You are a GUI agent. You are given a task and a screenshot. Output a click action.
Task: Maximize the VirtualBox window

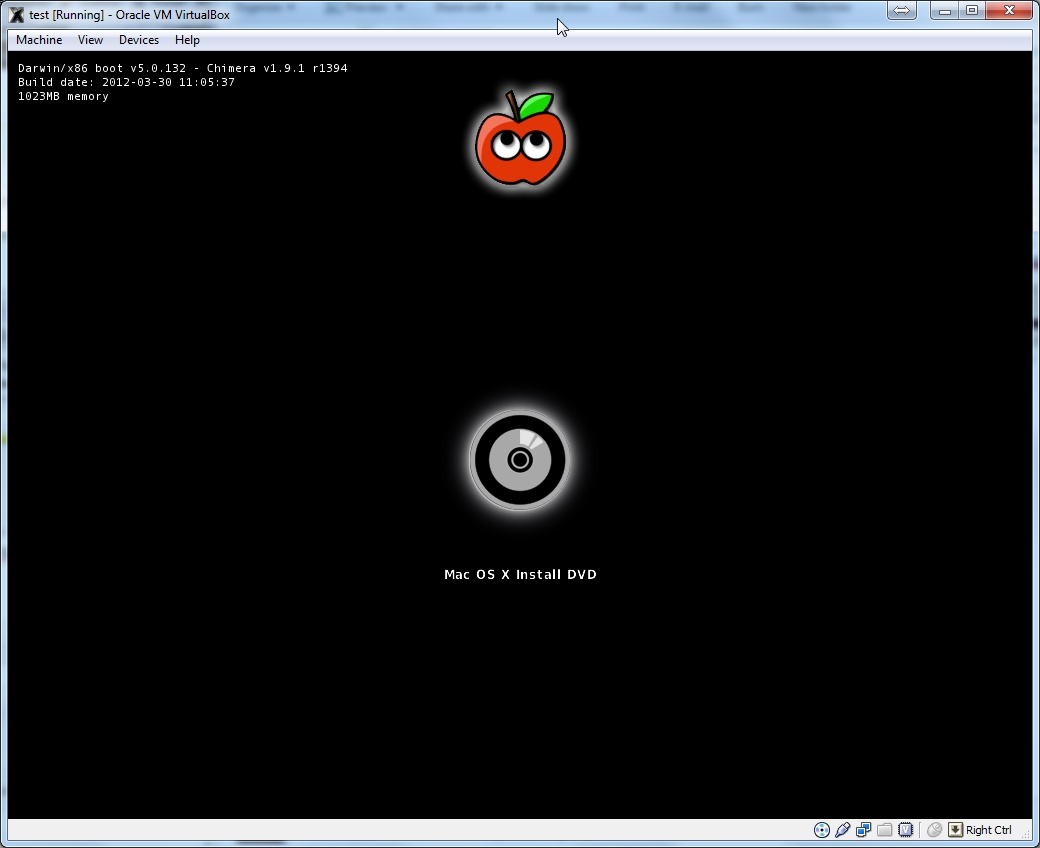(x=972, y=11)
